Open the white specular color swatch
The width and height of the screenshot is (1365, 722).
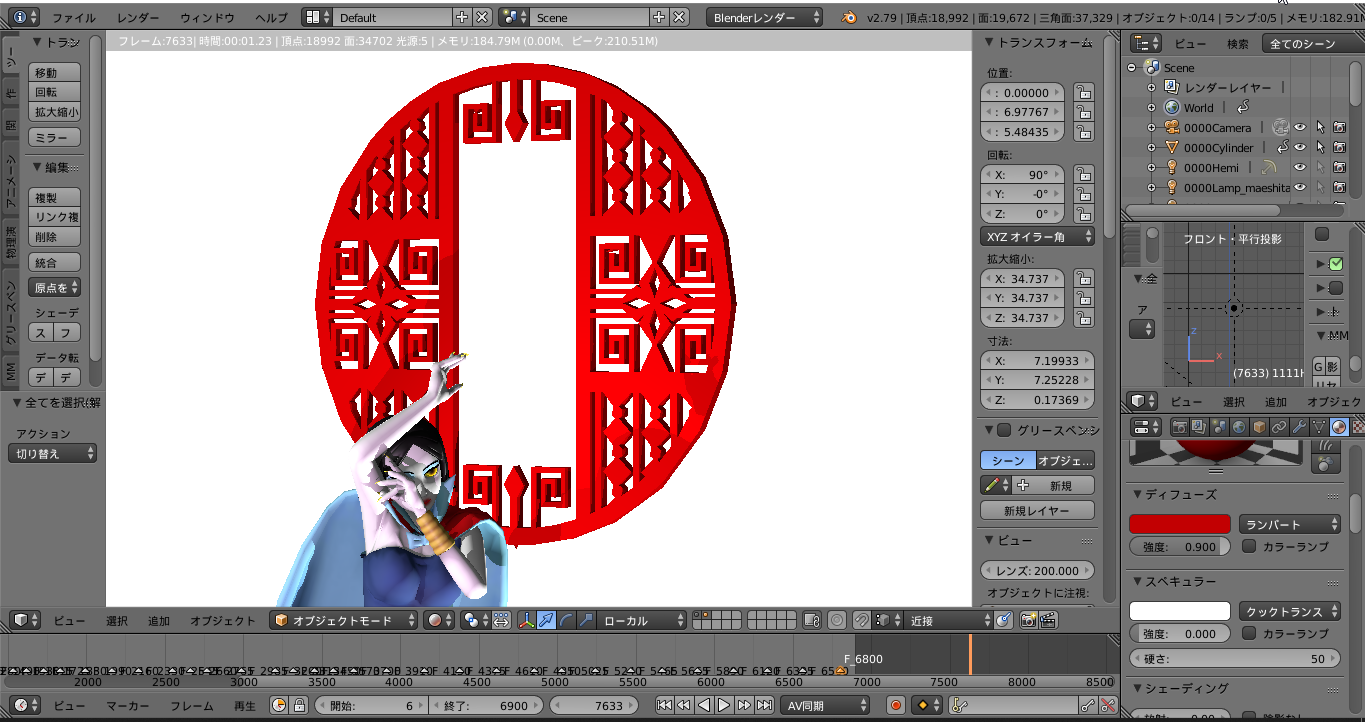pyautogui.click(x=1179, y=612)
